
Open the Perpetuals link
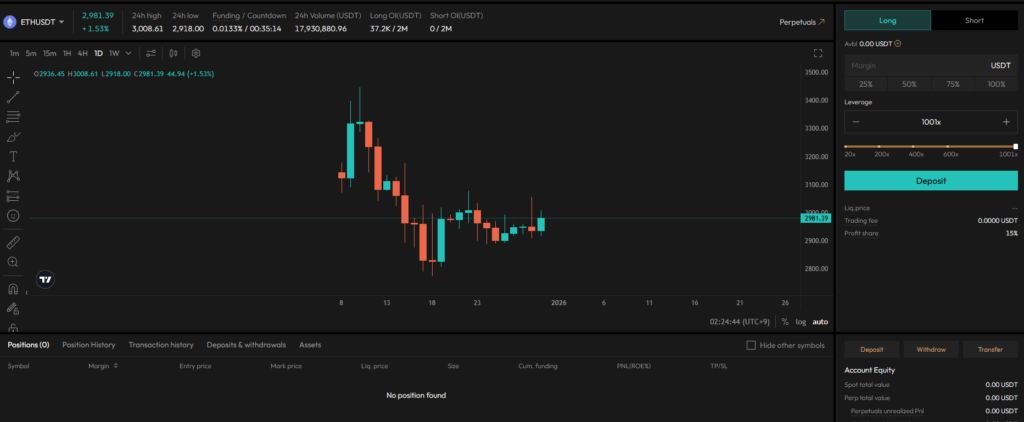pos(802,21)
